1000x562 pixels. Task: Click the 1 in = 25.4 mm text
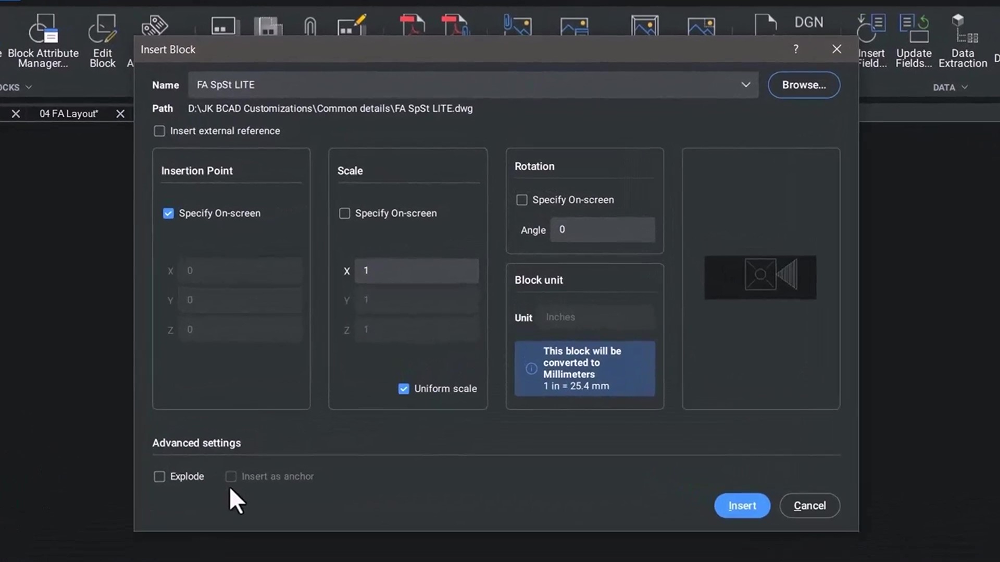click(x=576, y=386)
